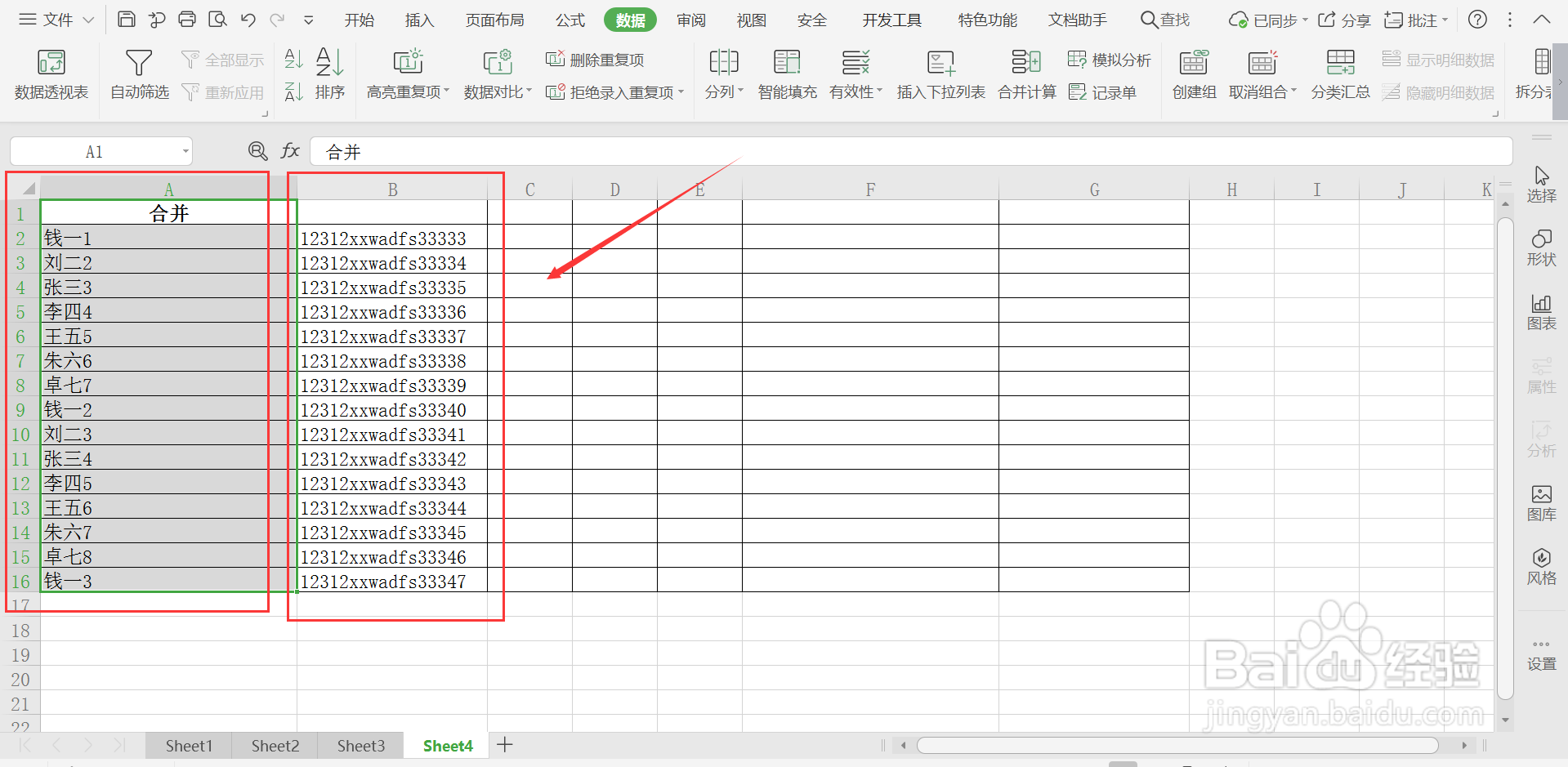Click the select-all corner triangle

tap(28, 190)
